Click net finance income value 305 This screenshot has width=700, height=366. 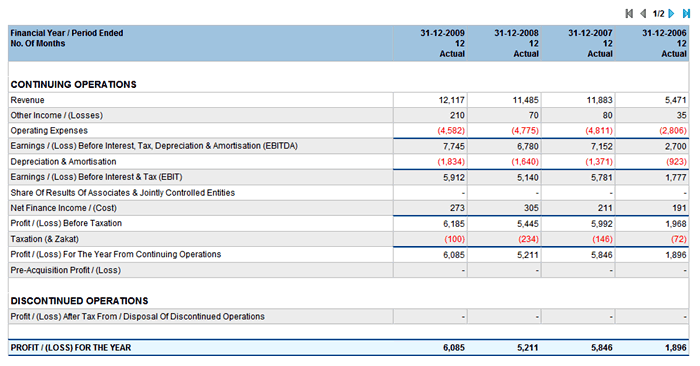click(531, 208)
